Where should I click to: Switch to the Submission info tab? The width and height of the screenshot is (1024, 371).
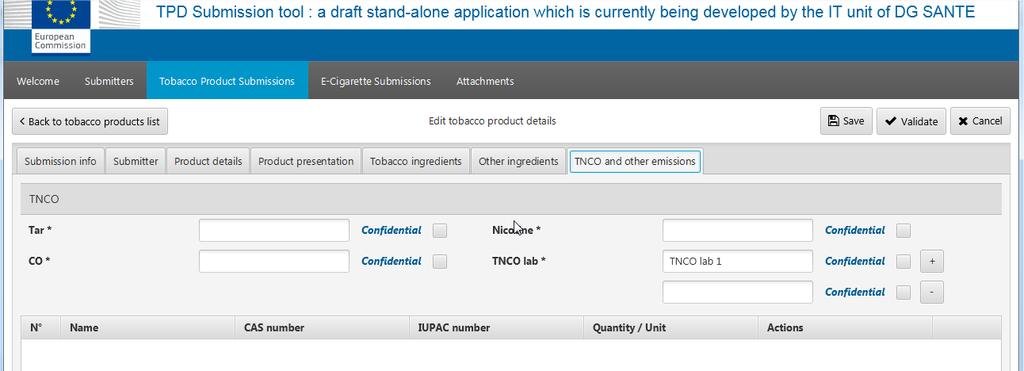[60, 161]
